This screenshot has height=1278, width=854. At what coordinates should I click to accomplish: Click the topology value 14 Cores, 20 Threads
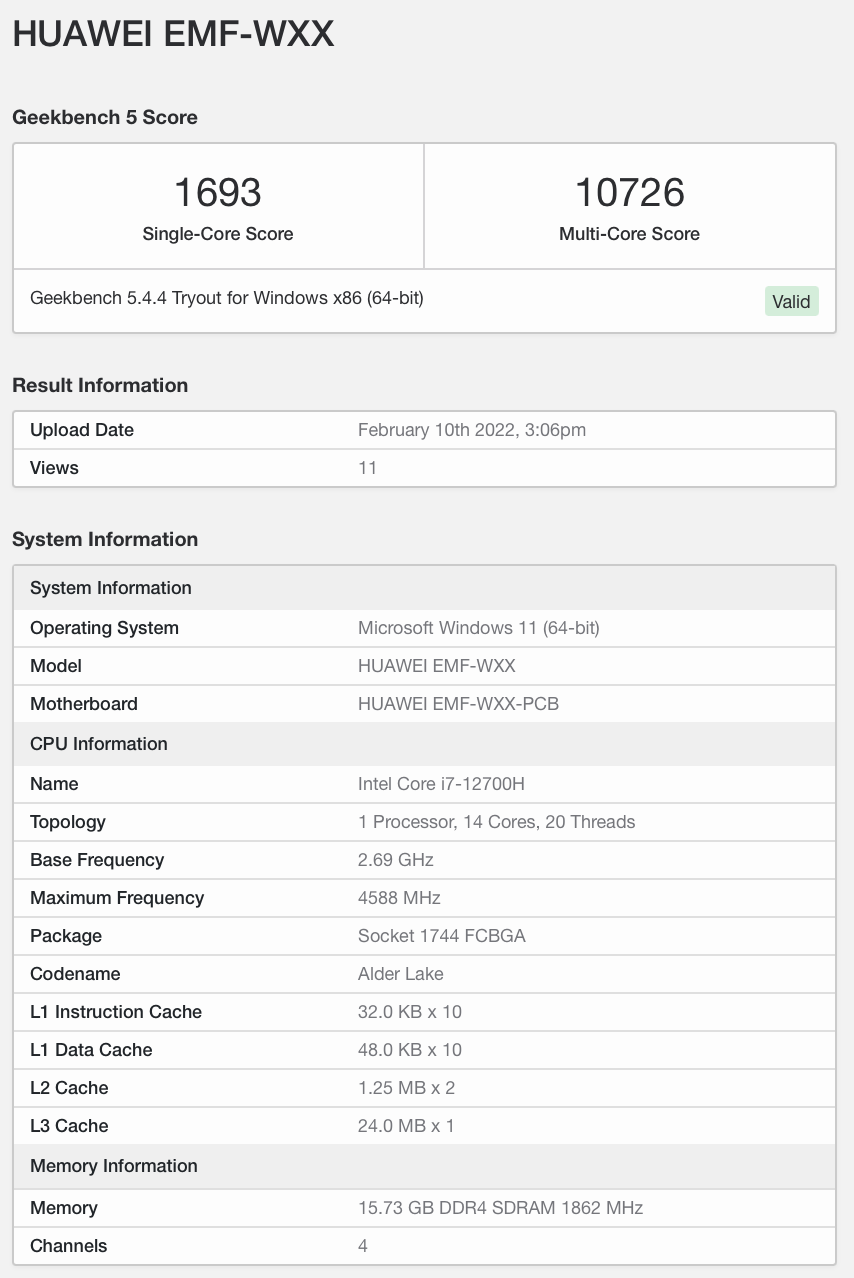pyautogui.click(x=496, y=822)
